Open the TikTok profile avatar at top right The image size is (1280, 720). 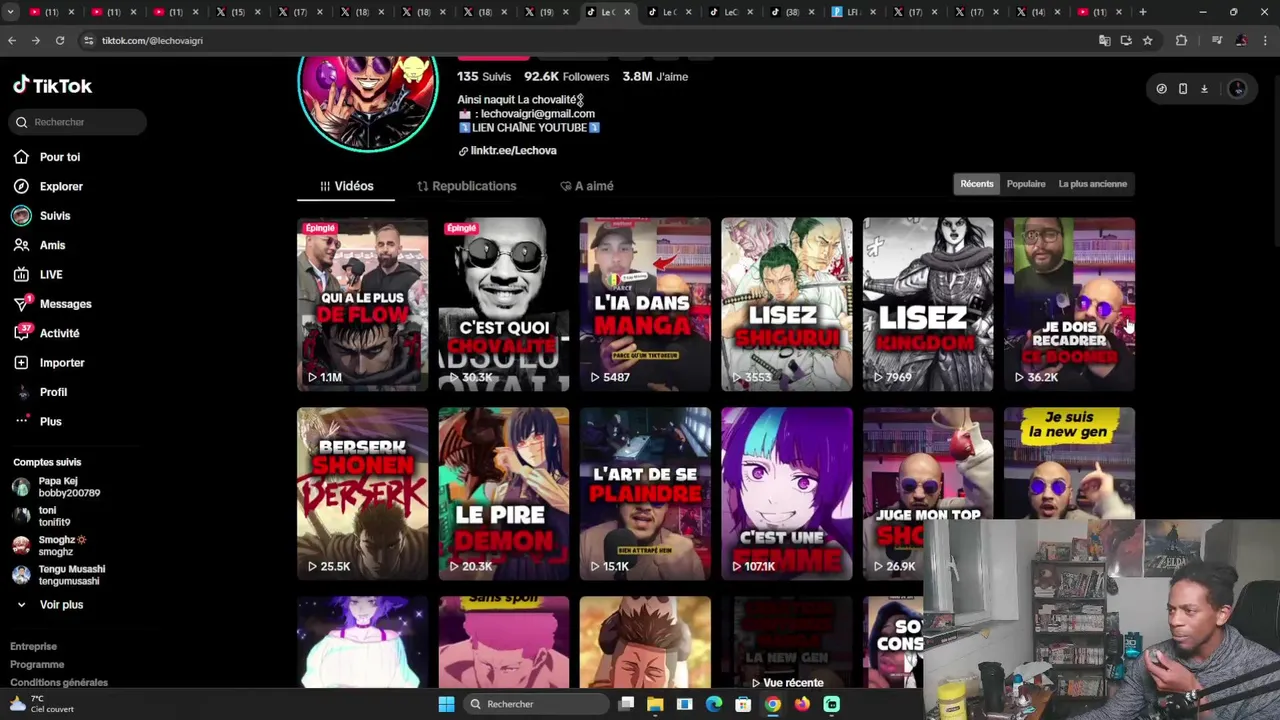point(1237,89)
